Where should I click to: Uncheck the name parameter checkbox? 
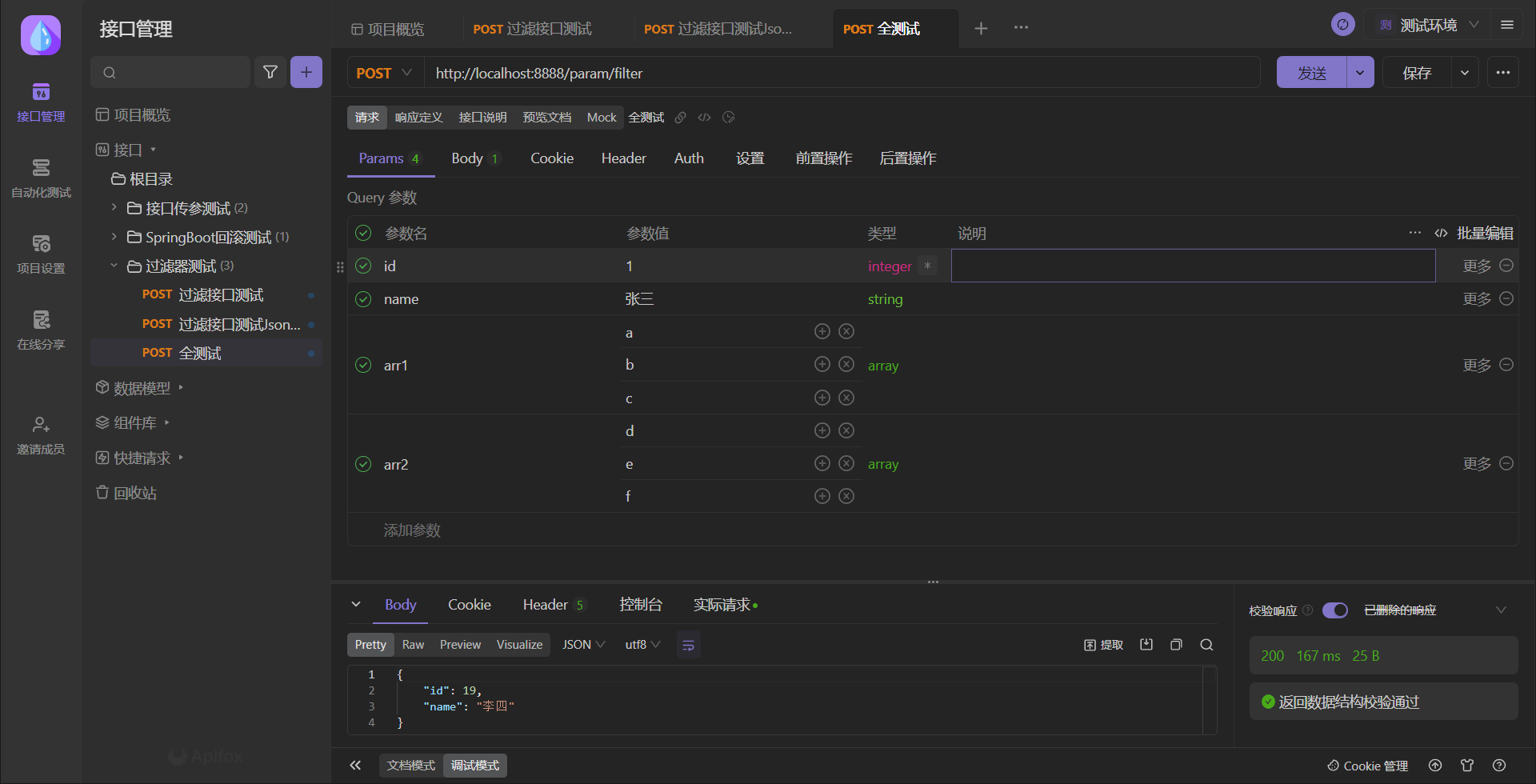[363, 299]
